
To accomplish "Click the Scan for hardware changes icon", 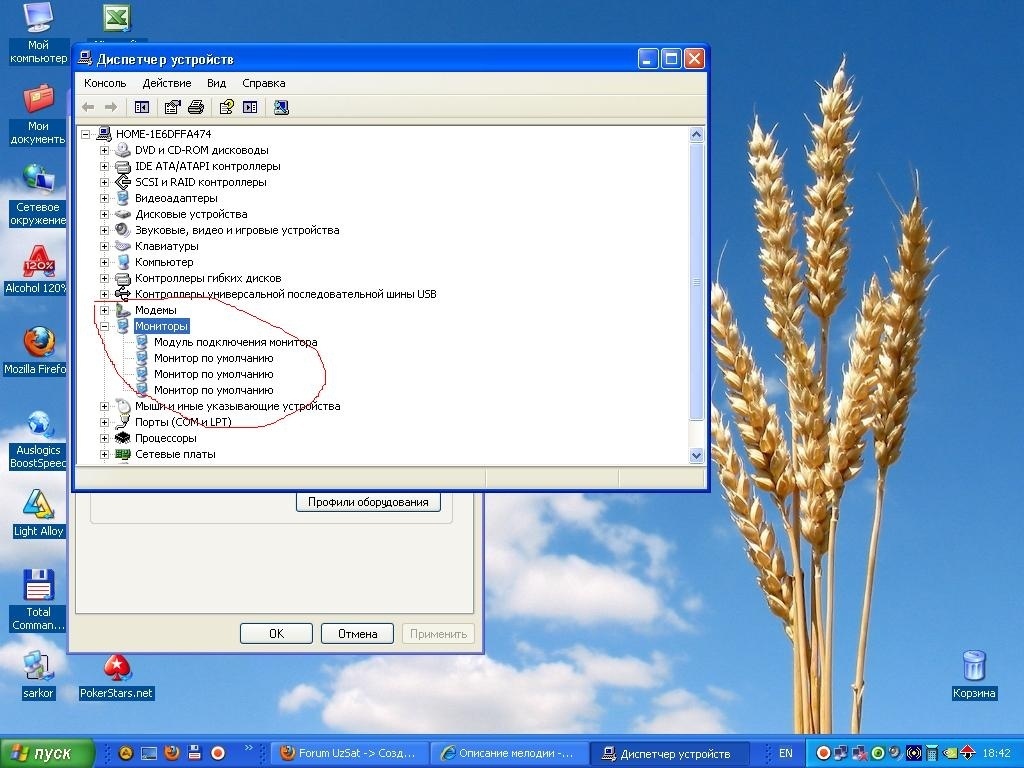I will tap(281, 107).
